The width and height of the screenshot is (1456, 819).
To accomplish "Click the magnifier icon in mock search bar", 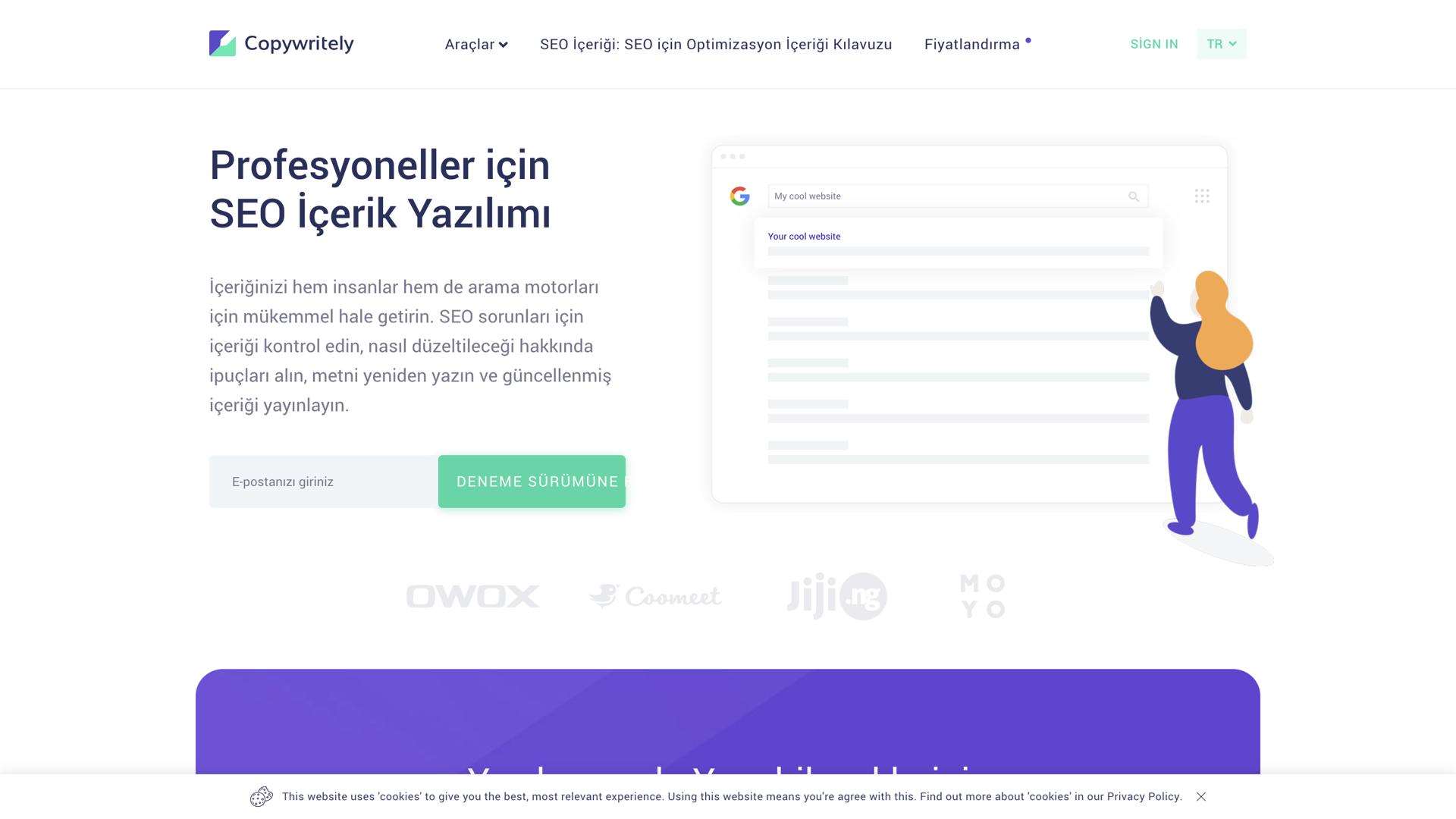I will tap(1133, 196).
